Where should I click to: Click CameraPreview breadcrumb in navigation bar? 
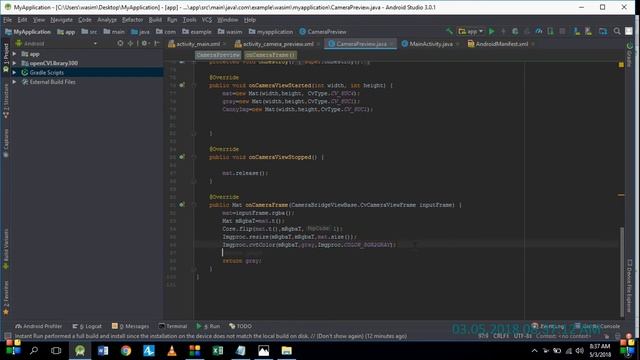coord(323,32)
